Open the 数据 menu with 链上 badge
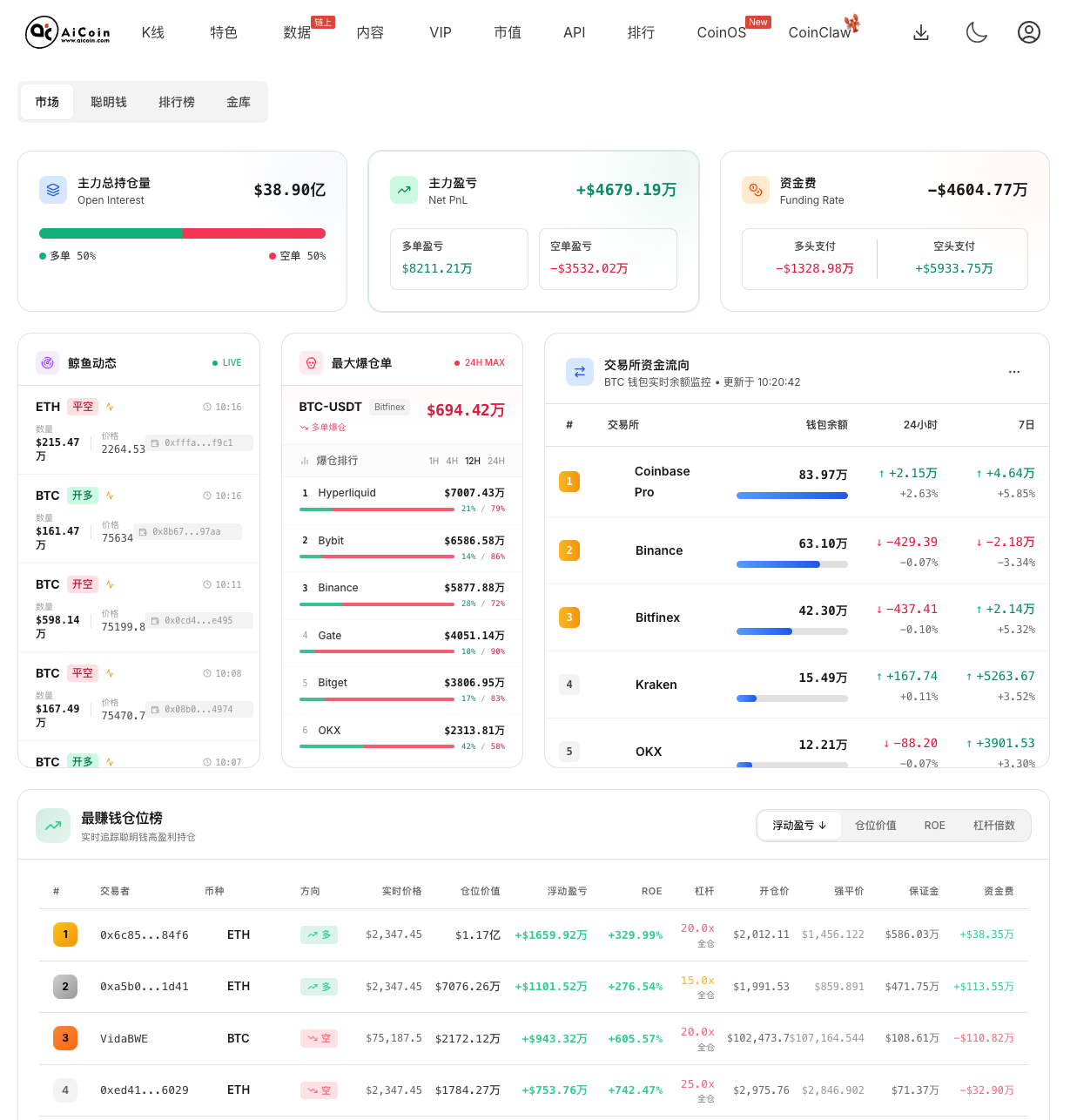This screenshot has height=1120, width=1070. click(x=297, y=32)
